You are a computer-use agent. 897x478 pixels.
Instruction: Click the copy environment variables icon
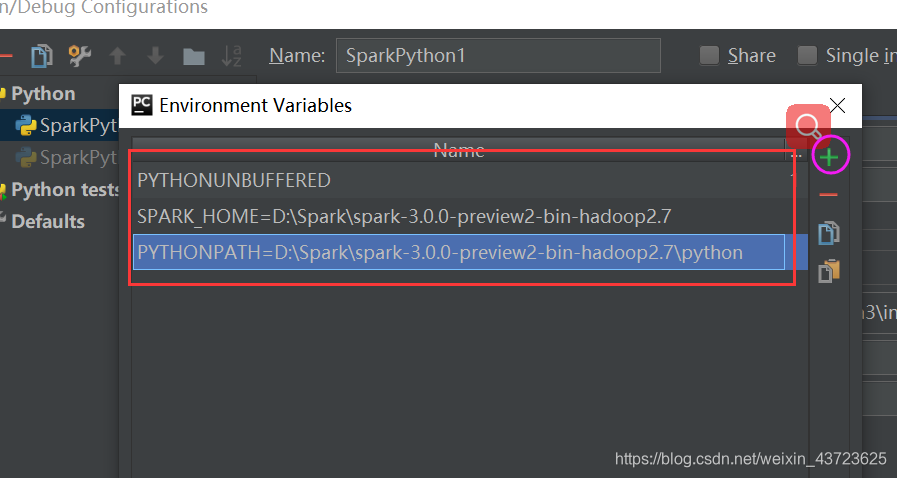click(829, 233)
